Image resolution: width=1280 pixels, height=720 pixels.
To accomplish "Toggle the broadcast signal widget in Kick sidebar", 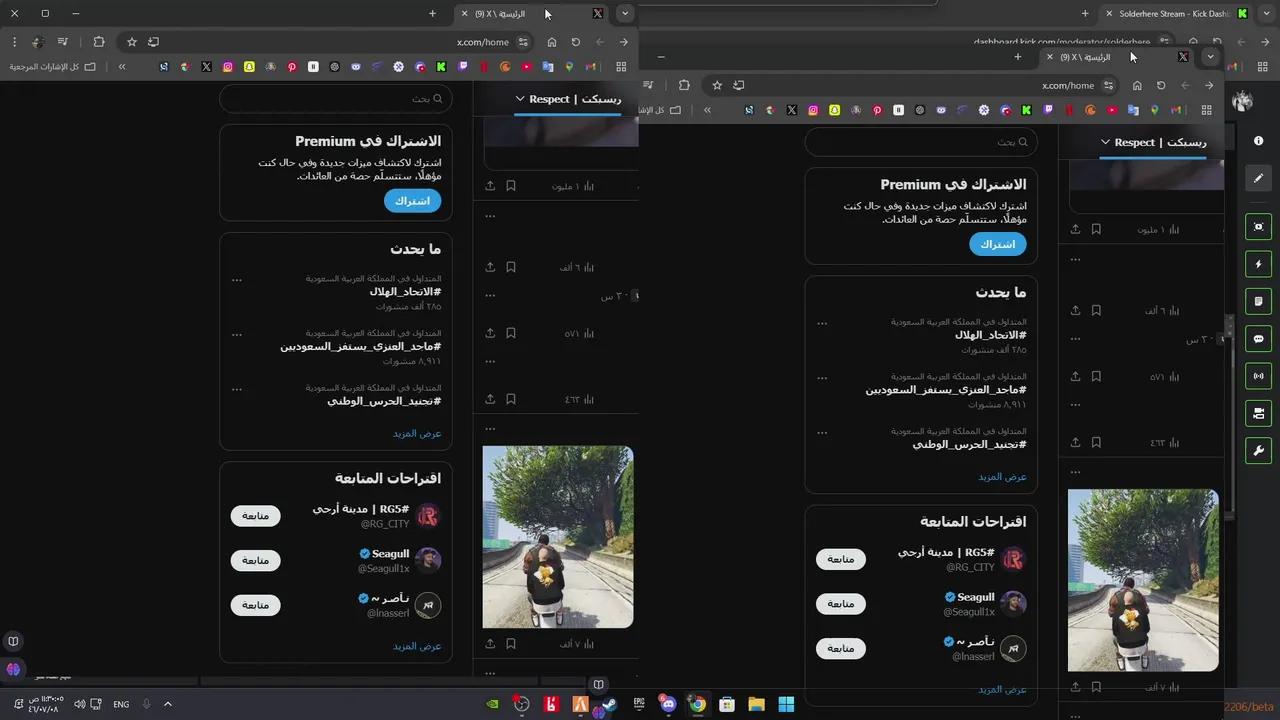I will [x=1258, y=376].
